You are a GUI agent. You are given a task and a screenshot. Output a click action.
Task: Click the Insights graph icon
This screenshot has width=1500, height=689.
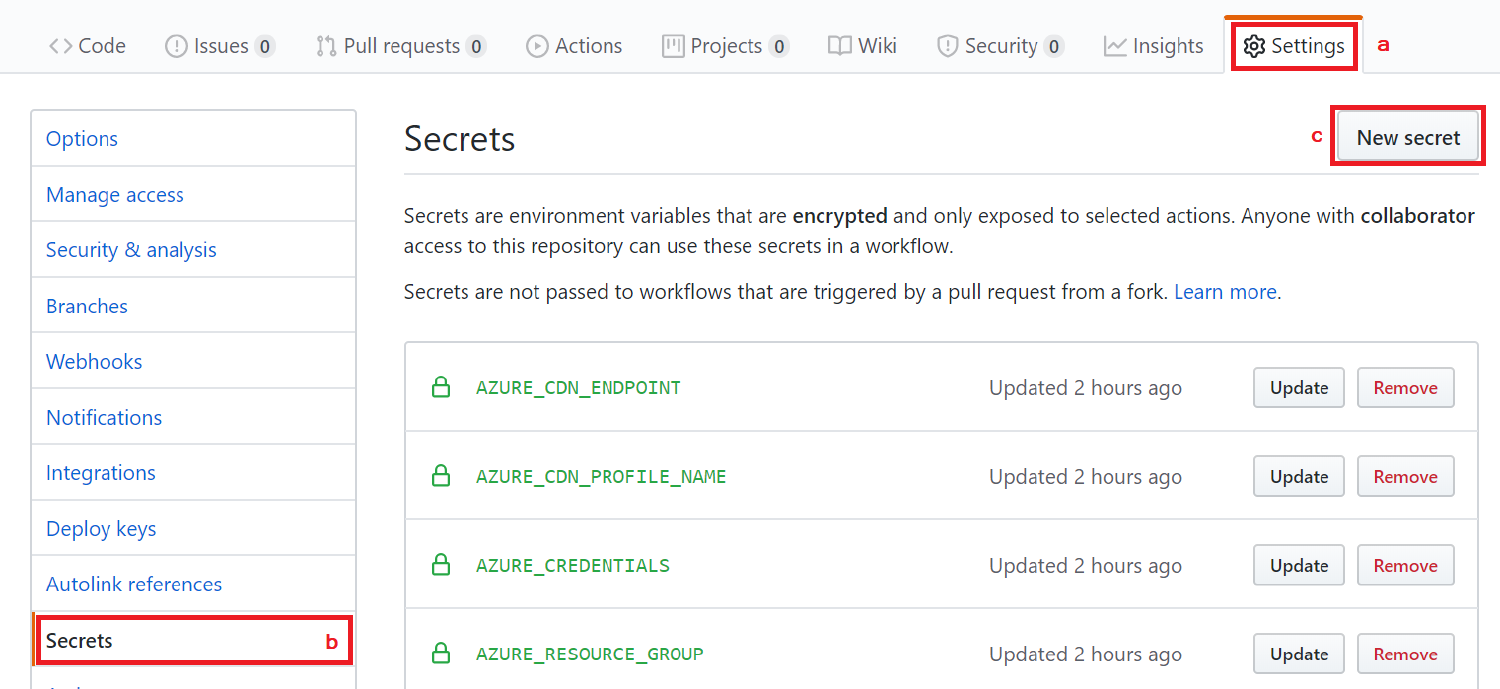point(1115,46)
